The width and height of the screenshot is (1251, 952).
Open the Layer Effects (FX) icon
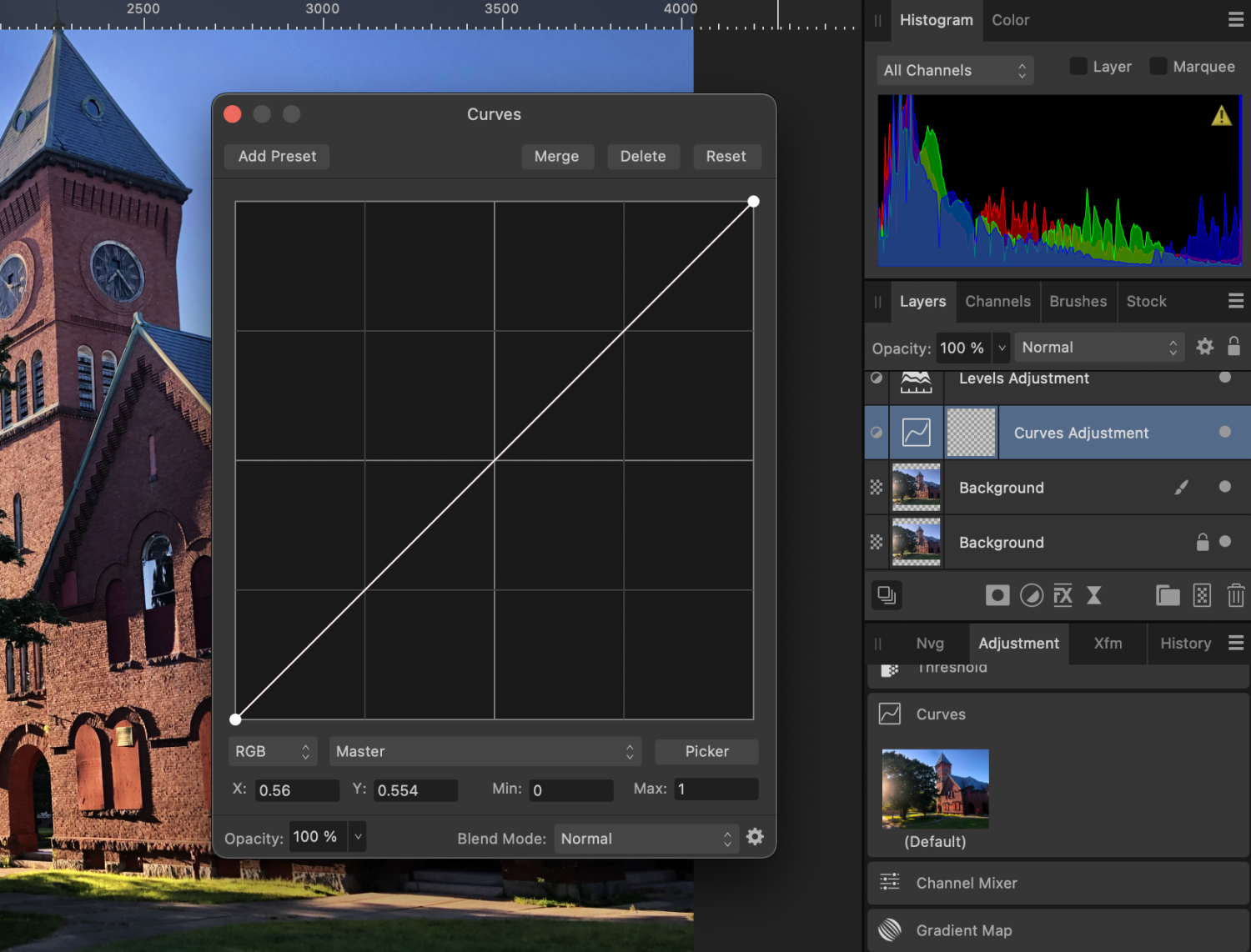point(1063,595)
